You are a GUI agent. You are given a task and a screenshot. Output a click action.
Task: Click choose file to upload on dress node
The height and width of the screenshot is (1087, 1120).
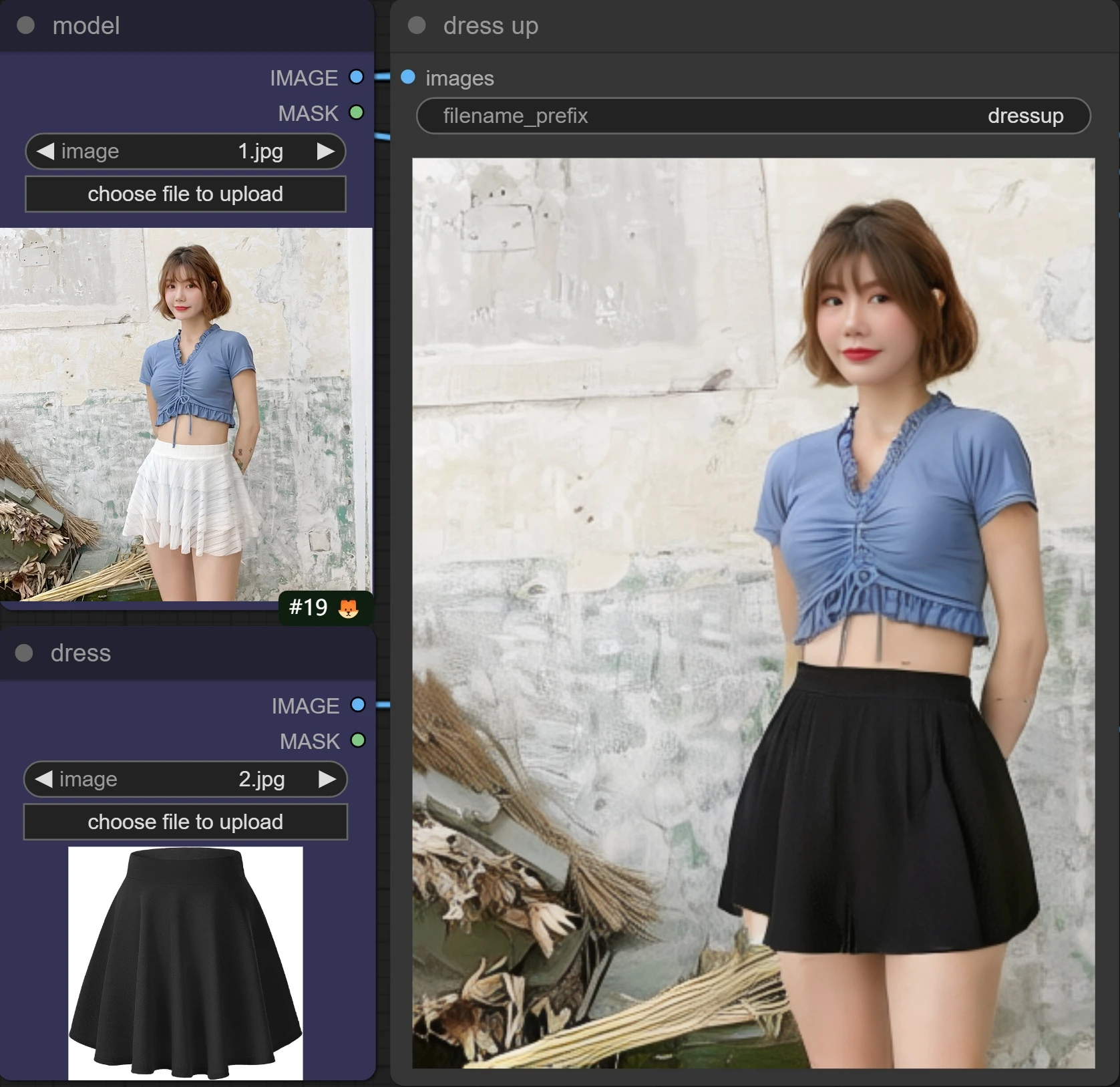[185, 822]
